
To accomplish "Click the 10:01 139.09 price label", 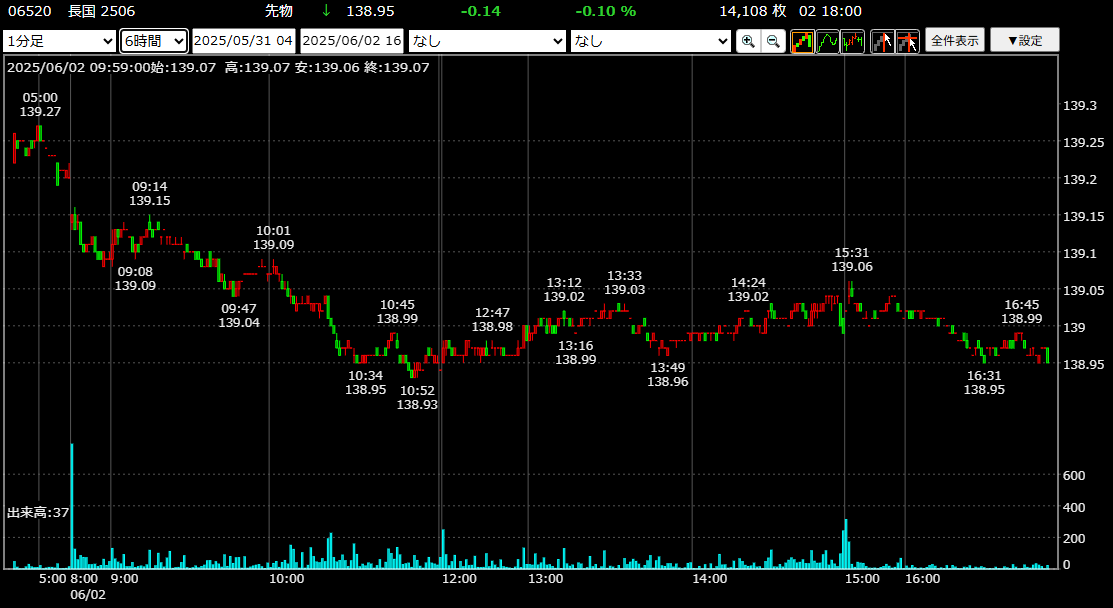I will [x=274, y=238].
